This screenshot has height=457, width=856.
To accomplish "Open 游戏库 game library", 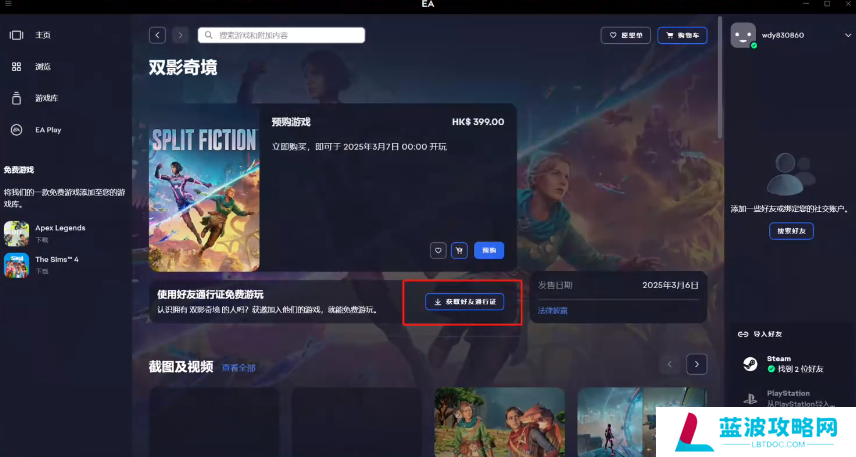I will pos(46,98).
